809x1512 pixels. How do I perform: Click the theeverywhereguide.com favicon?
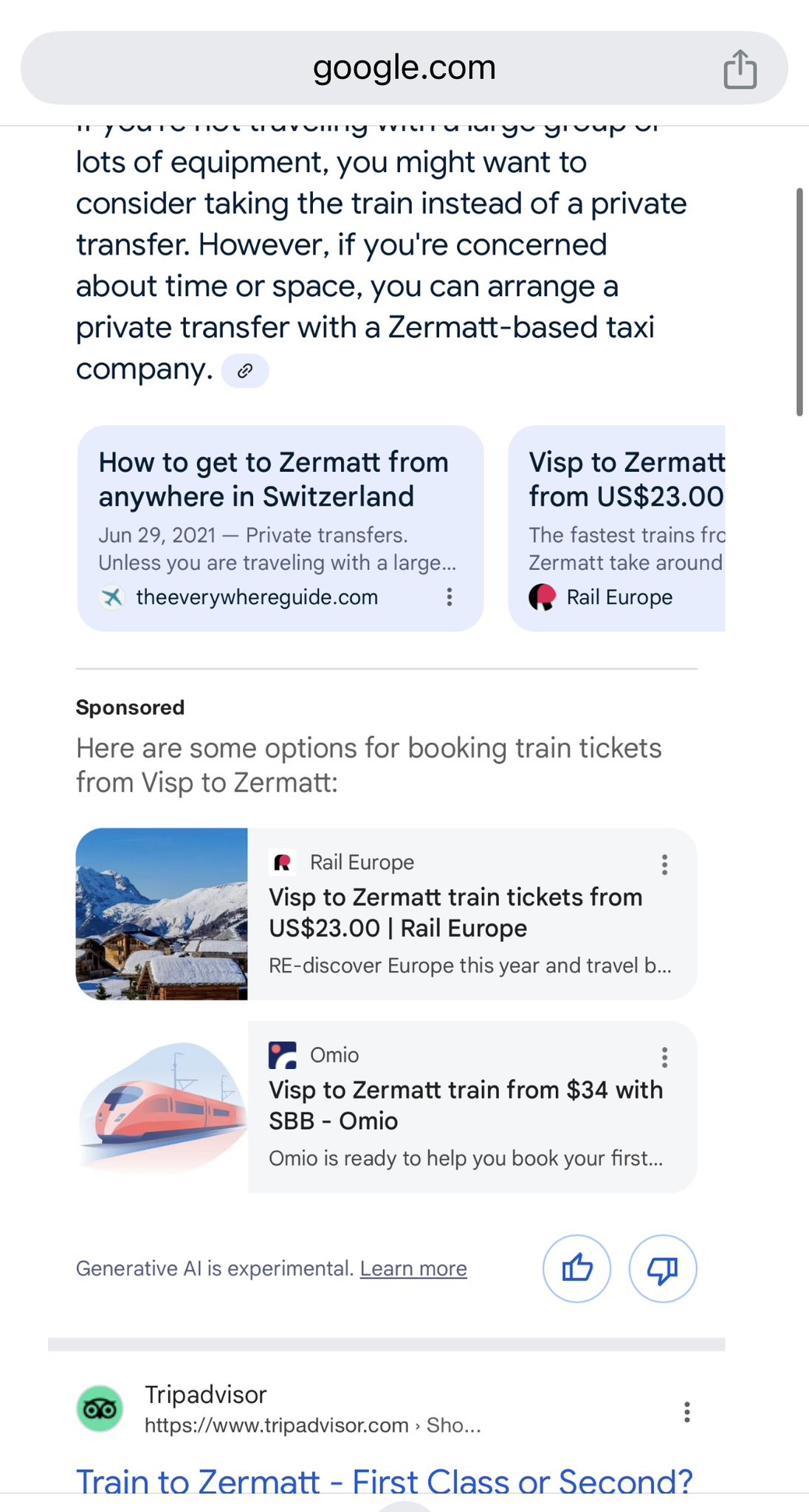(x=112, y=597)
